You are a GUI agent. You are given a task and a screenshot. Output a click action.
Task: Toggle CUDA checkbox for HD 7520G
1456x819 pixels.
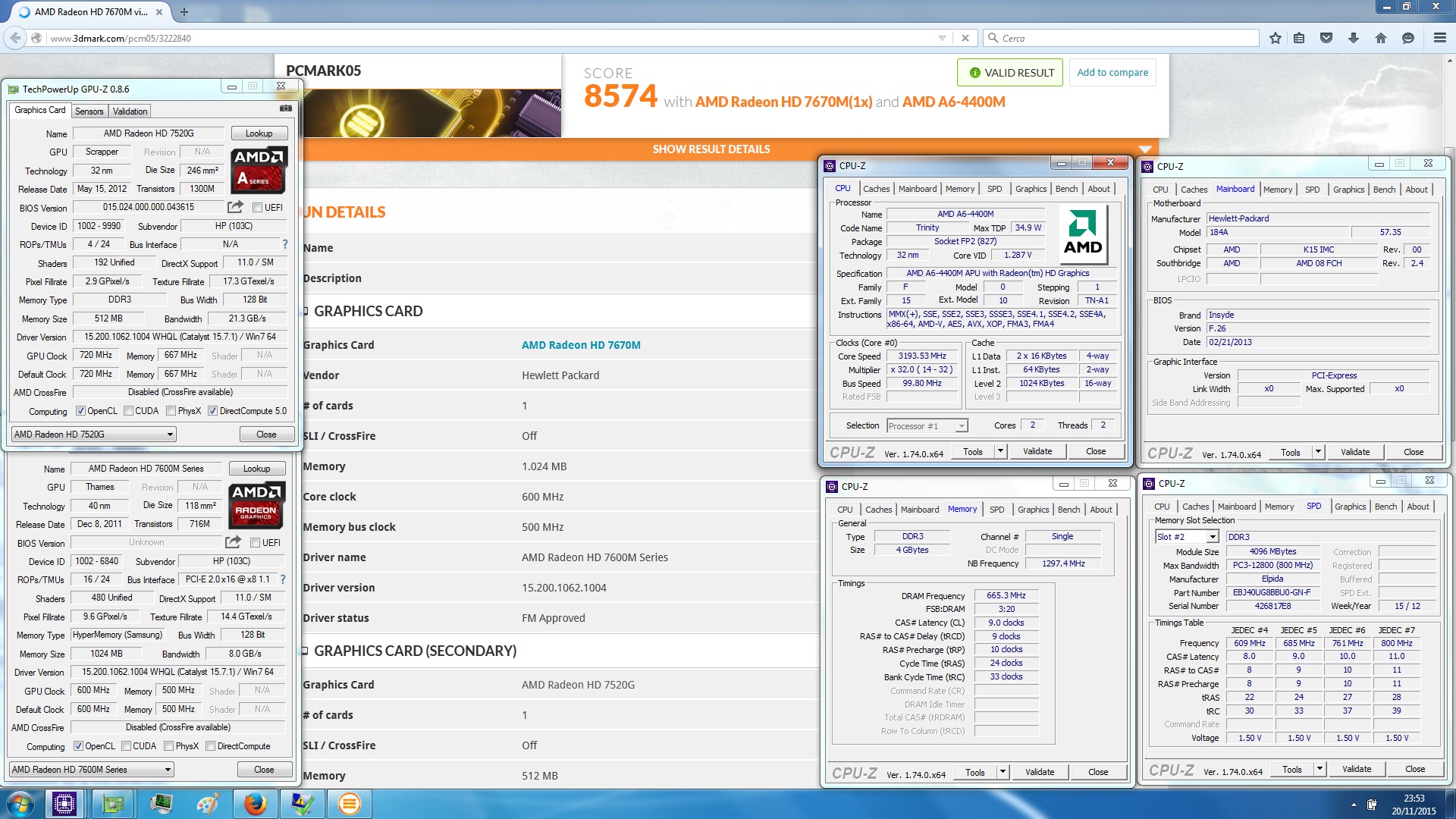128,411
